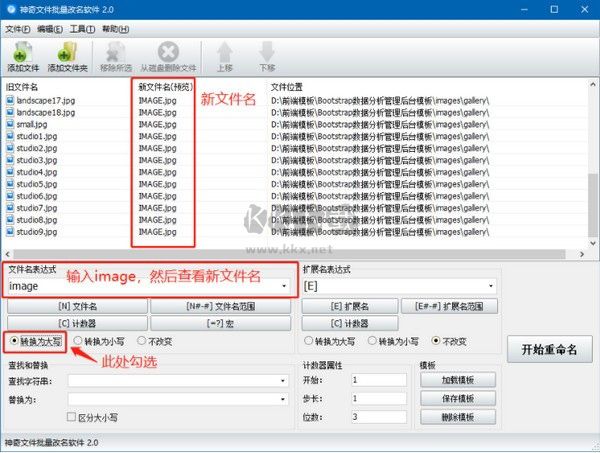Enable the 区分大小写 checkbox

coord(71,417)
